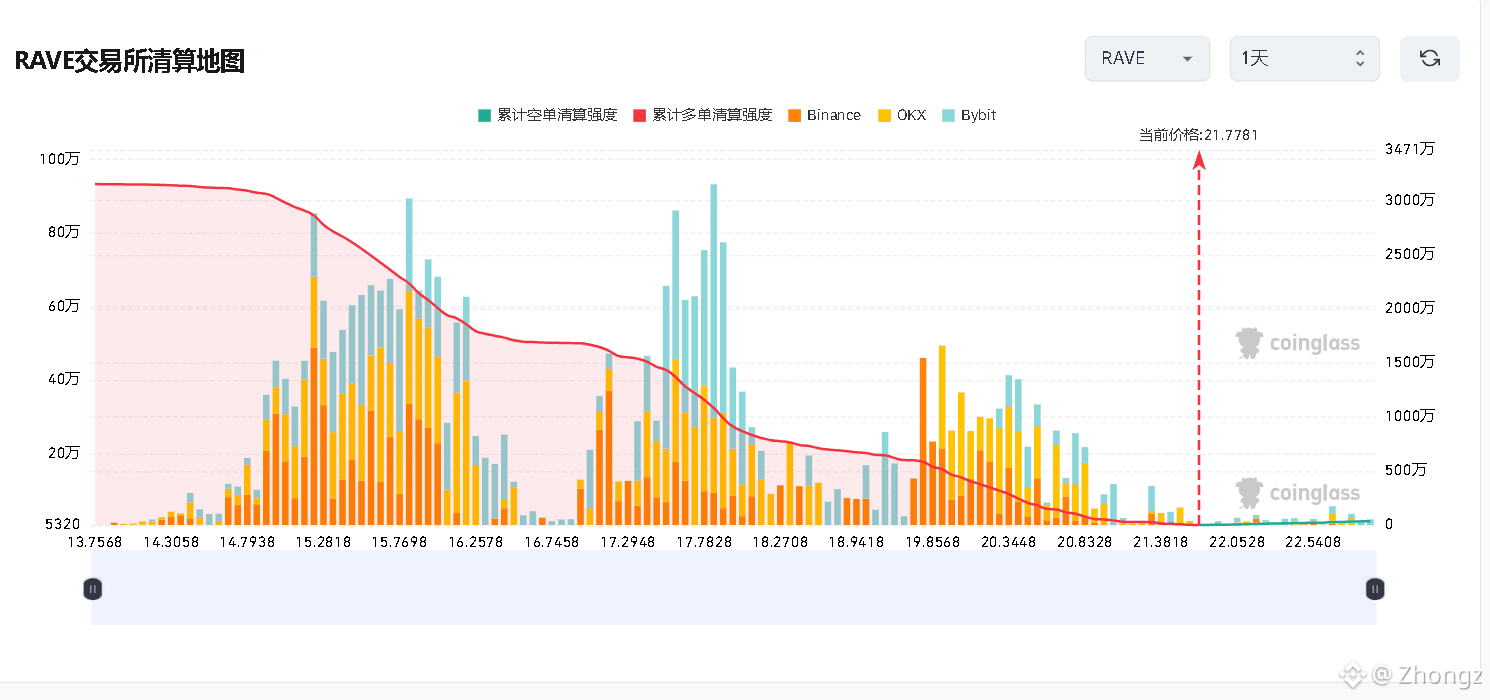Click the orange Binance legend swatch

tap(795, 115)
